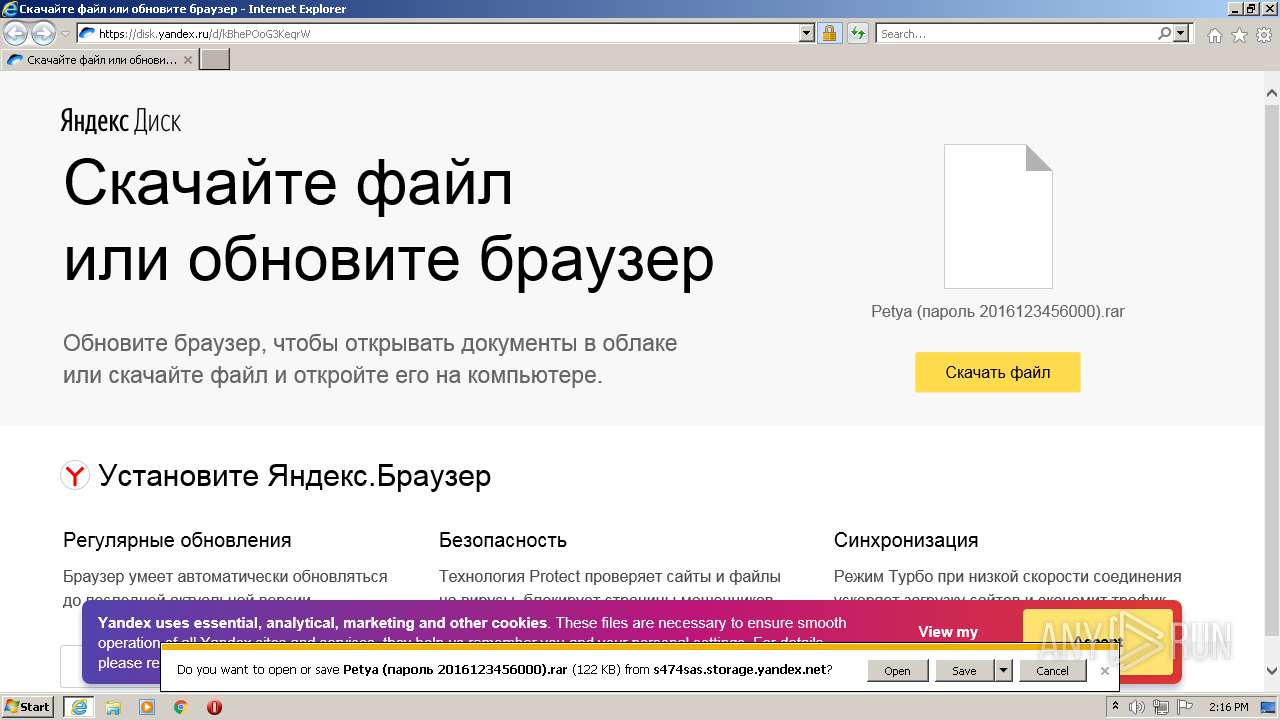
Task: Show hidden system tray icons arrow
Action: [1115, 707]
